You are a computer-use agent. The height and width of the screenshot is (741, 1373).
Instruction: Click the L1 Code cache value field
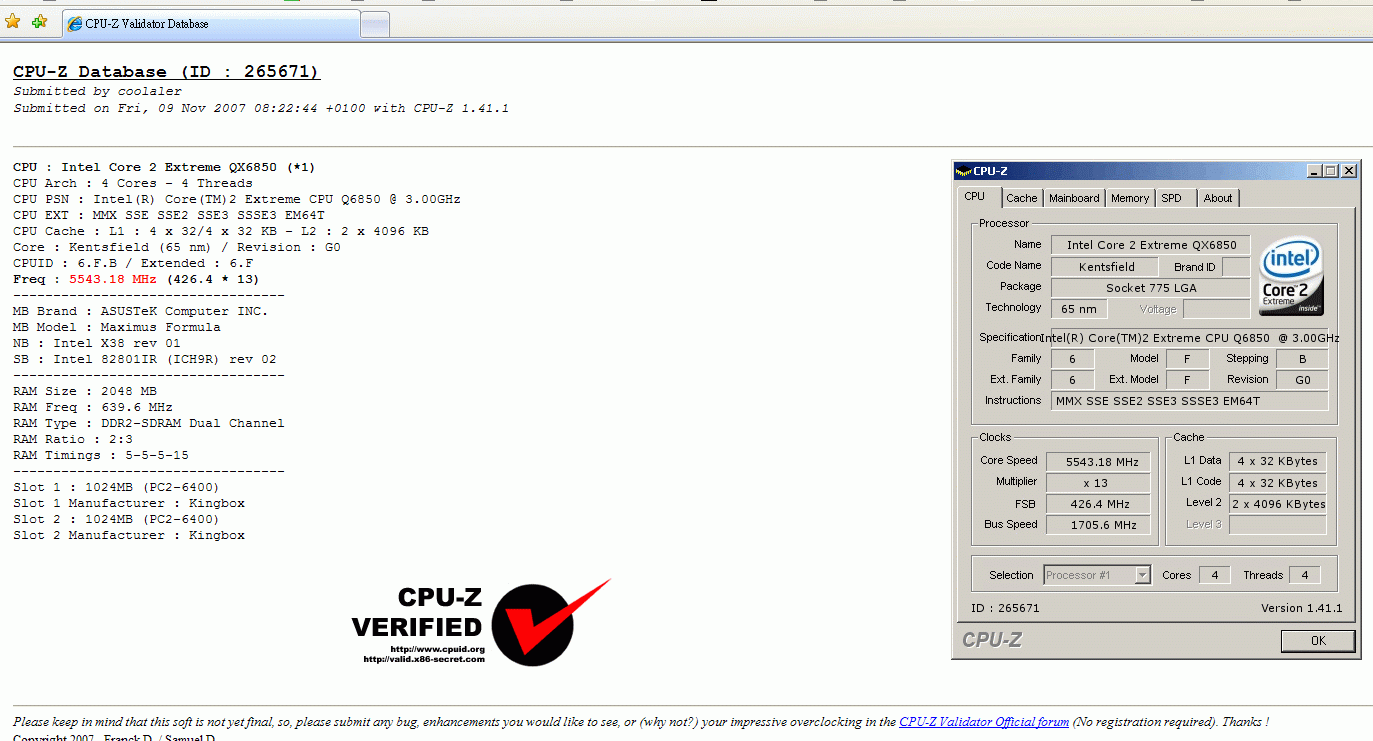[1278, 483]
